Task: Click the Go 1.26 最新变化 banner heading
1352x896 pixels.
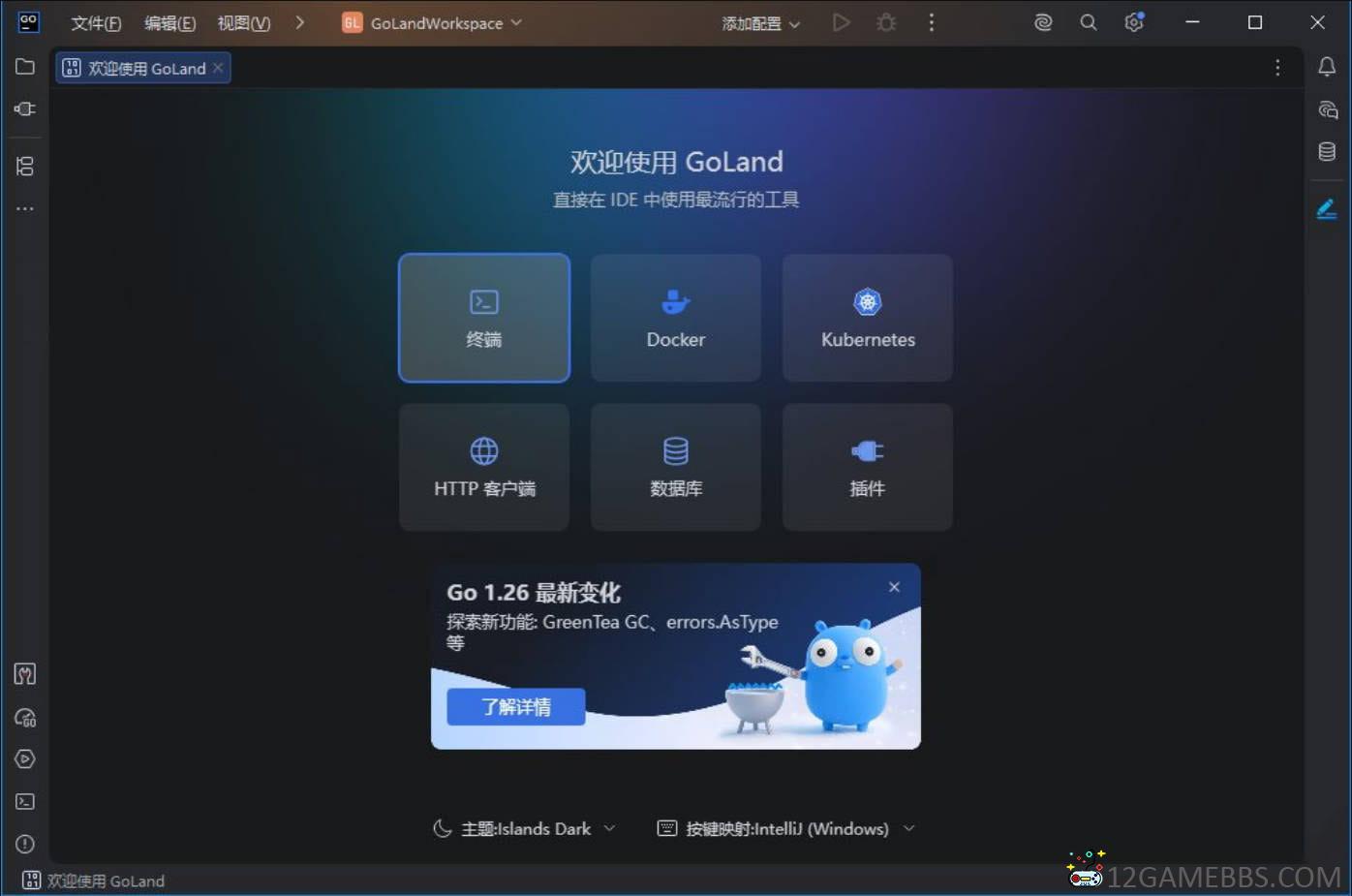Action: pos(534,593)
